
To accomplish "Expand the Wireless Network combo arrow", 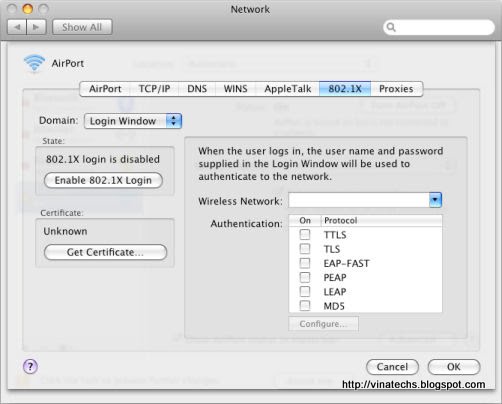I will pos(435,200).
